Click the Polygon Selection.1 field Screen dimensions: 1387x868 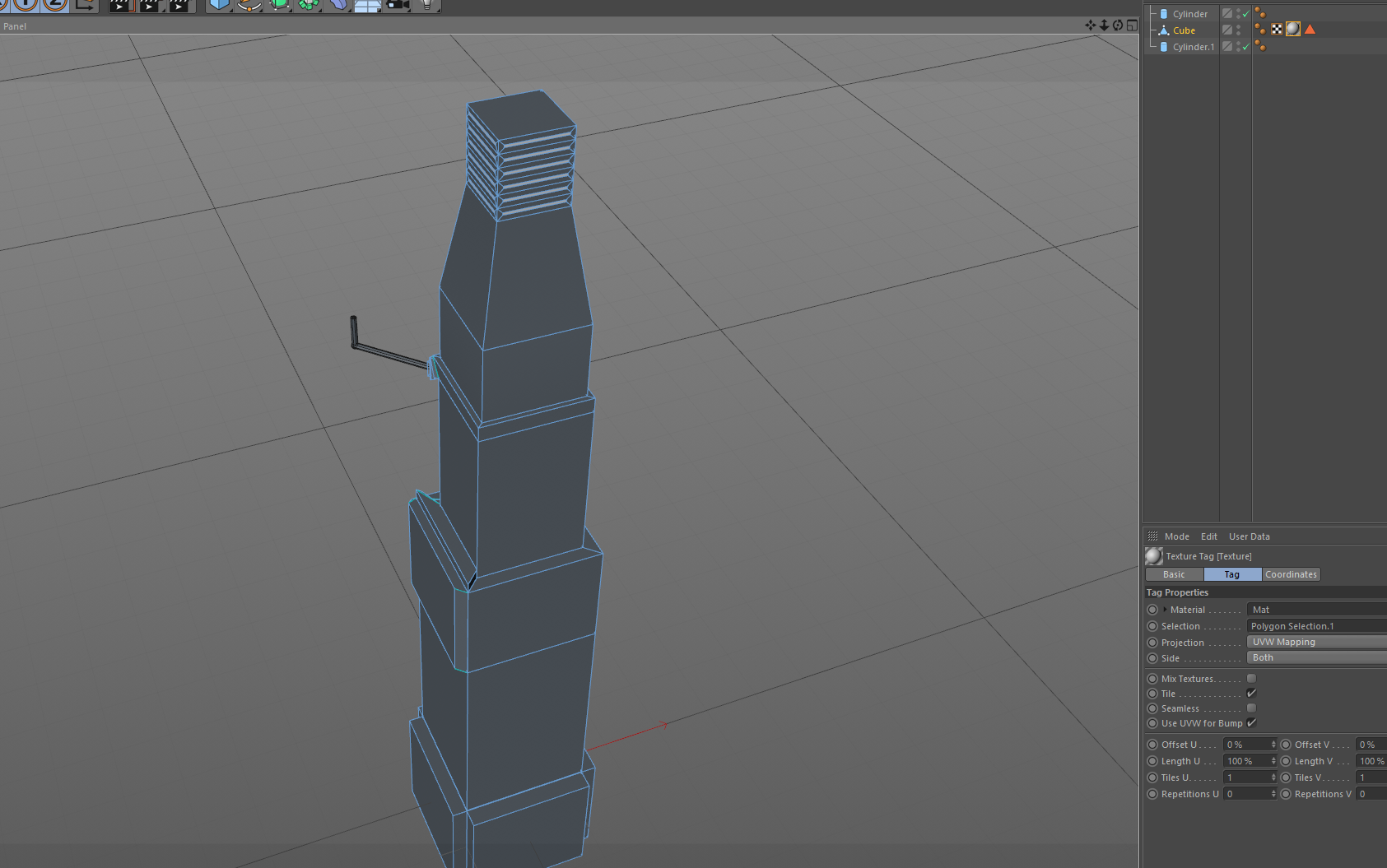tap(1317, 626)
